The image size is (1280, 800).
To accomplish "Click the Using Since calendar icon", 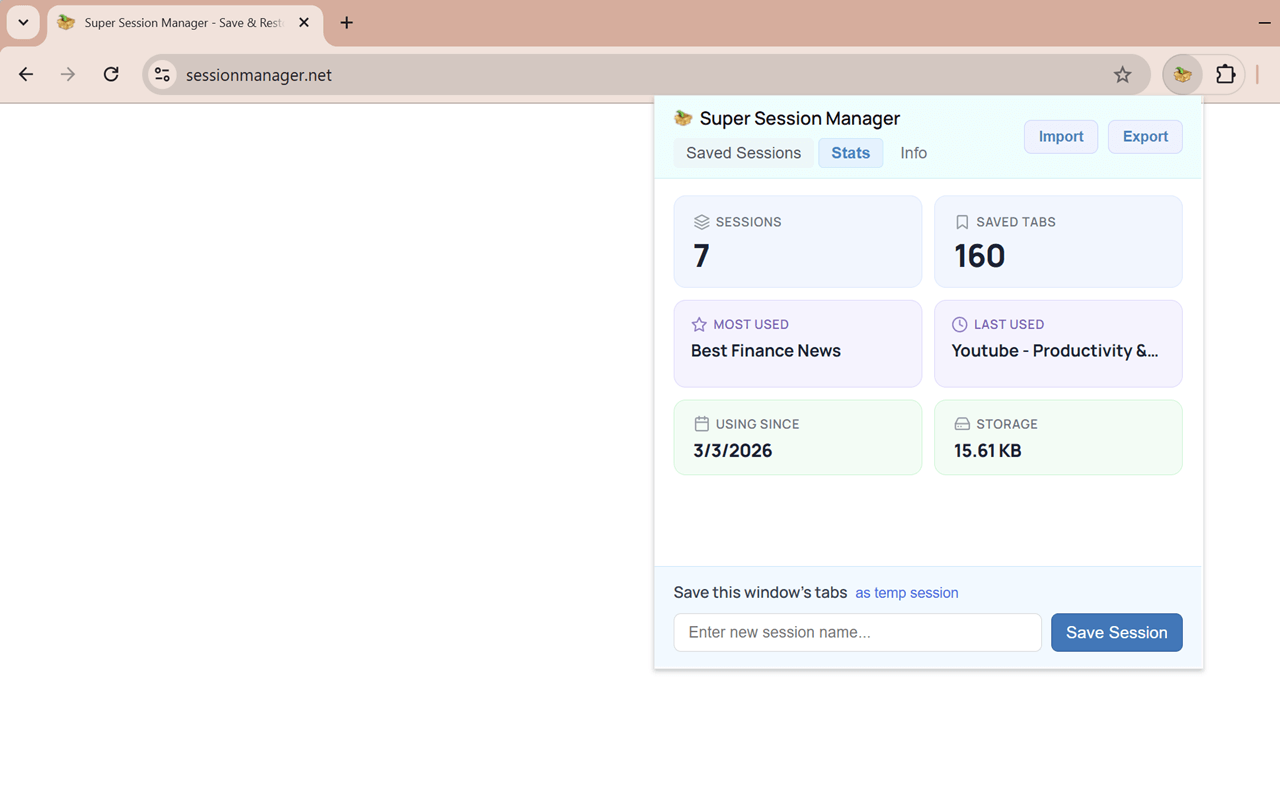I will pyautogui.click(x=701, y=424).
